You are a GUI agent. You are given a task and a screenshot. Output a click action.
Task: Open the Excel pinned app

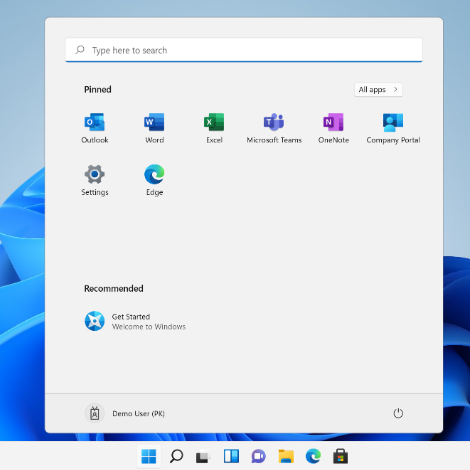tap(214, 128)
